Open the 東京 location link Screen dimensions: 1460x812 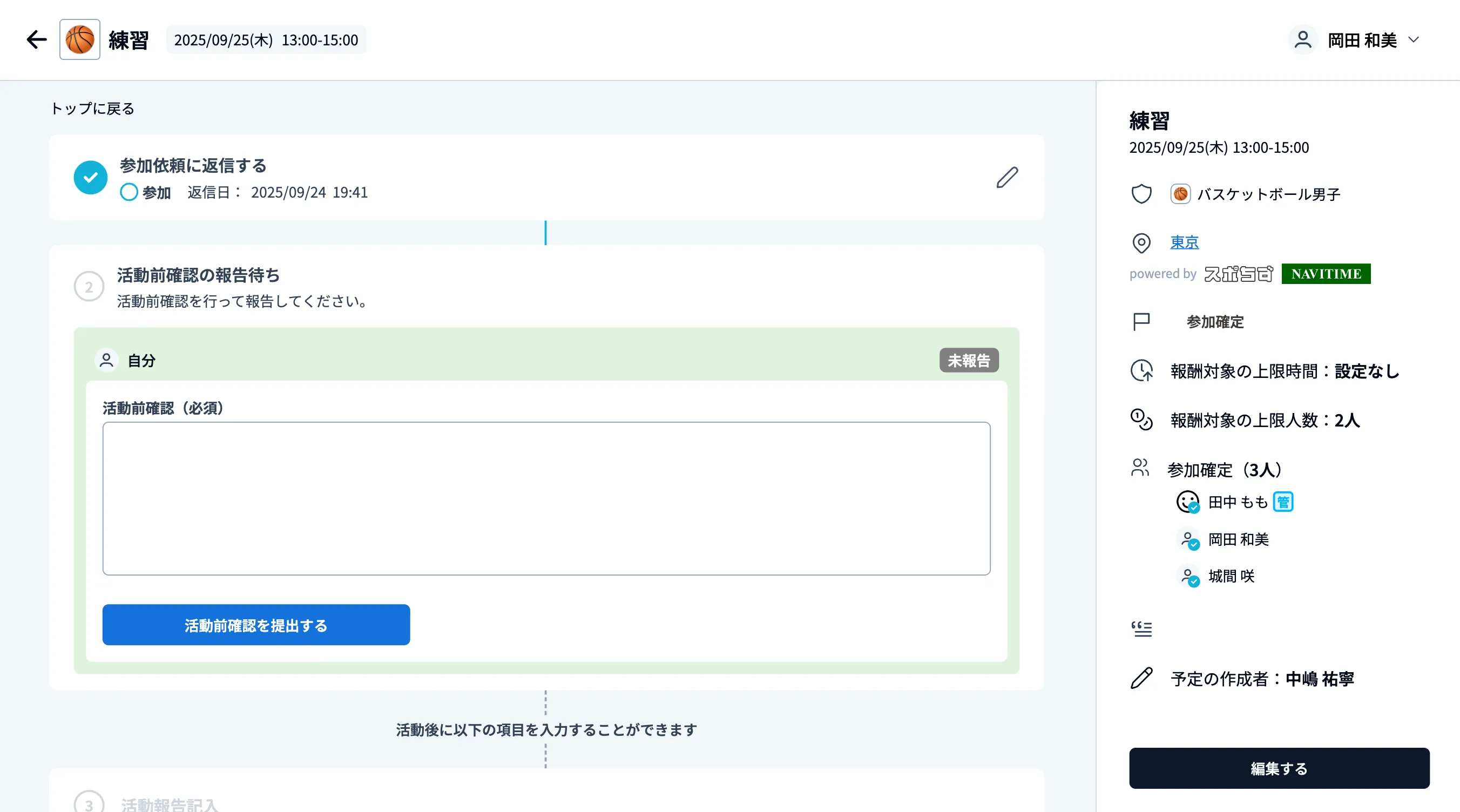tap(1185, 242)
